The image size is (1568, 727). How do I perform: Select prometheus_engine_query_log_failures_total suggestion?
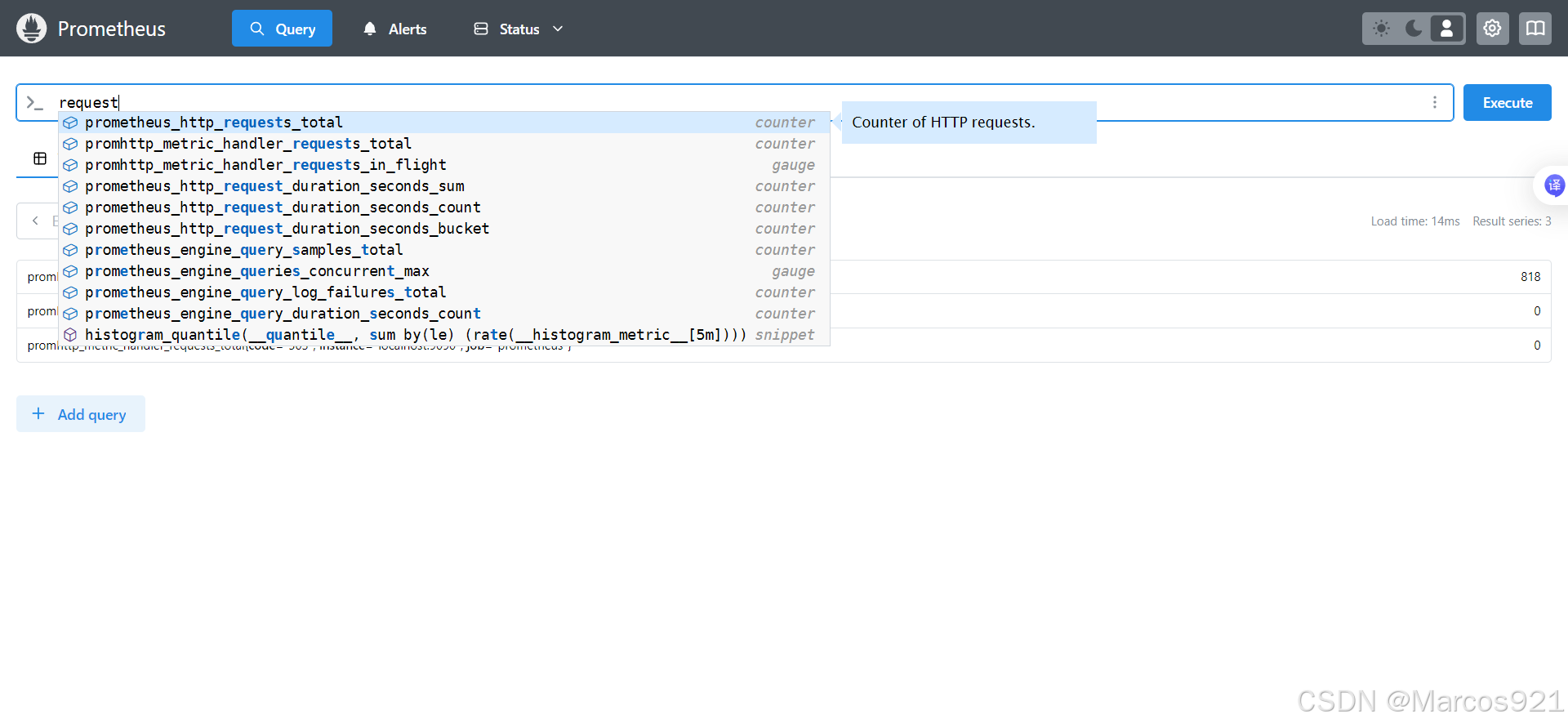click(x=444, y=292)
